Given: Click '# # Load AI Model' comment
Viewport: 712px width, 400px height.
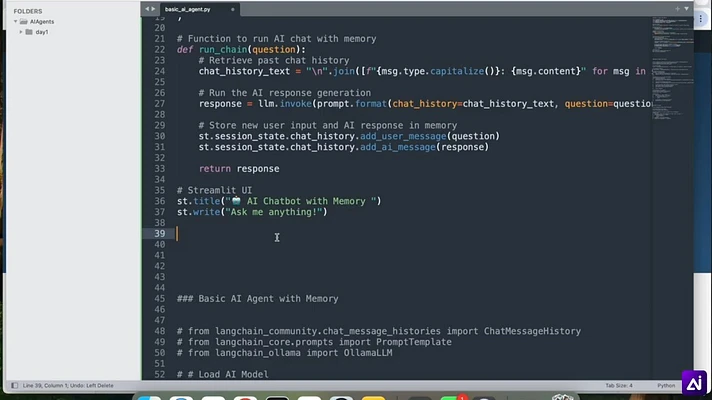Looking at the screenshot, I should coord(222,375).
